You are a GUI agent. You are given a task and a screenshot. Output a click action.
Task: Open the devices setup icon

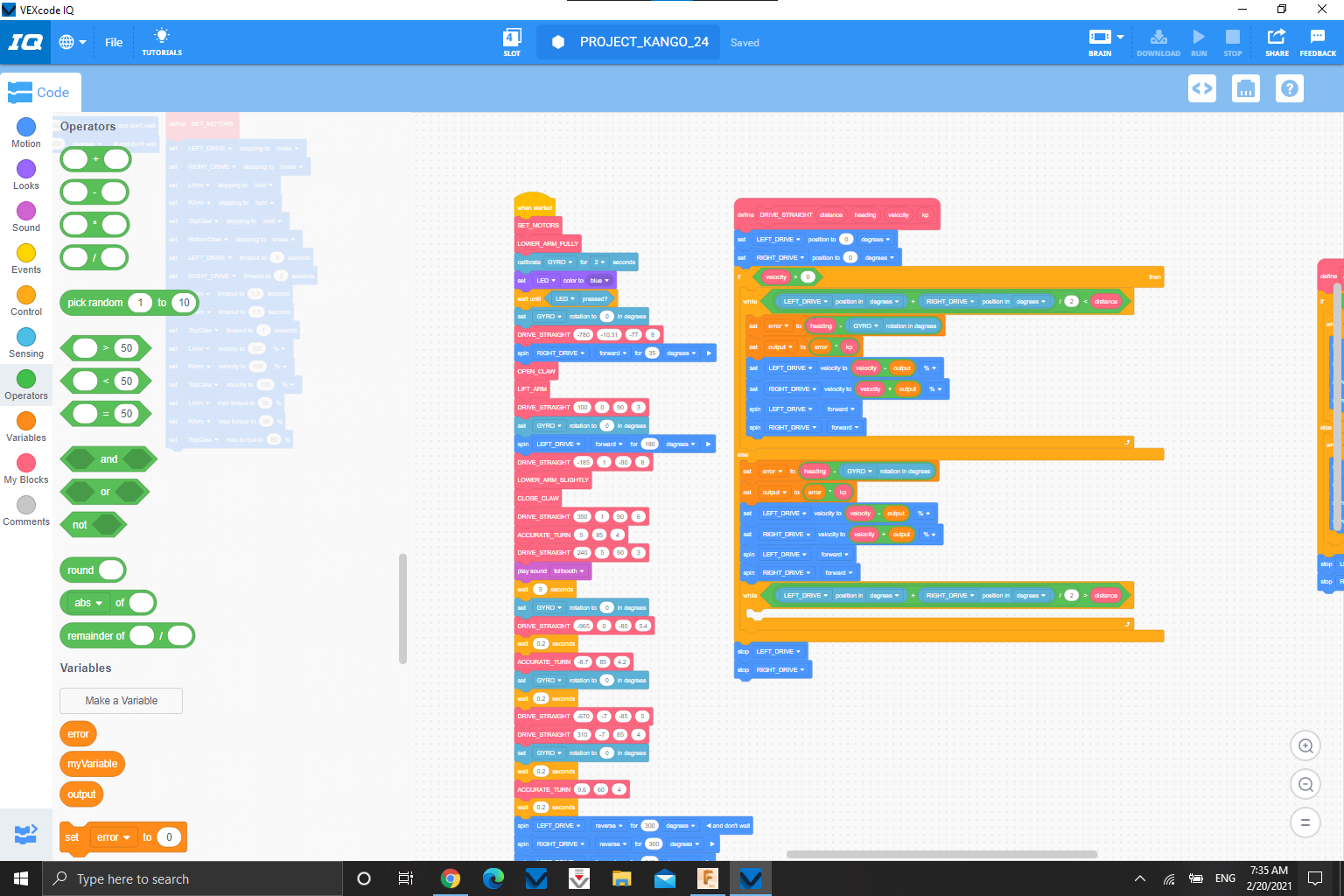1246,88
